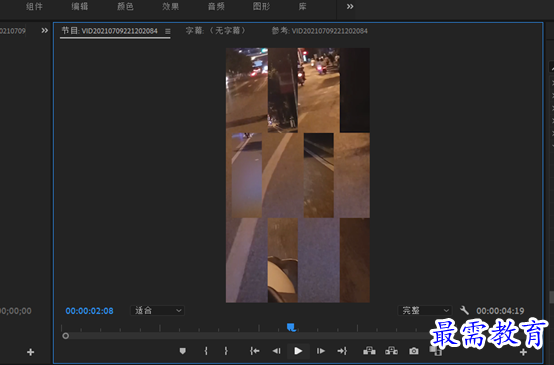The image size is (554, 365).
Task: Click plus button in source panel
Action: [x=30, y=352]
